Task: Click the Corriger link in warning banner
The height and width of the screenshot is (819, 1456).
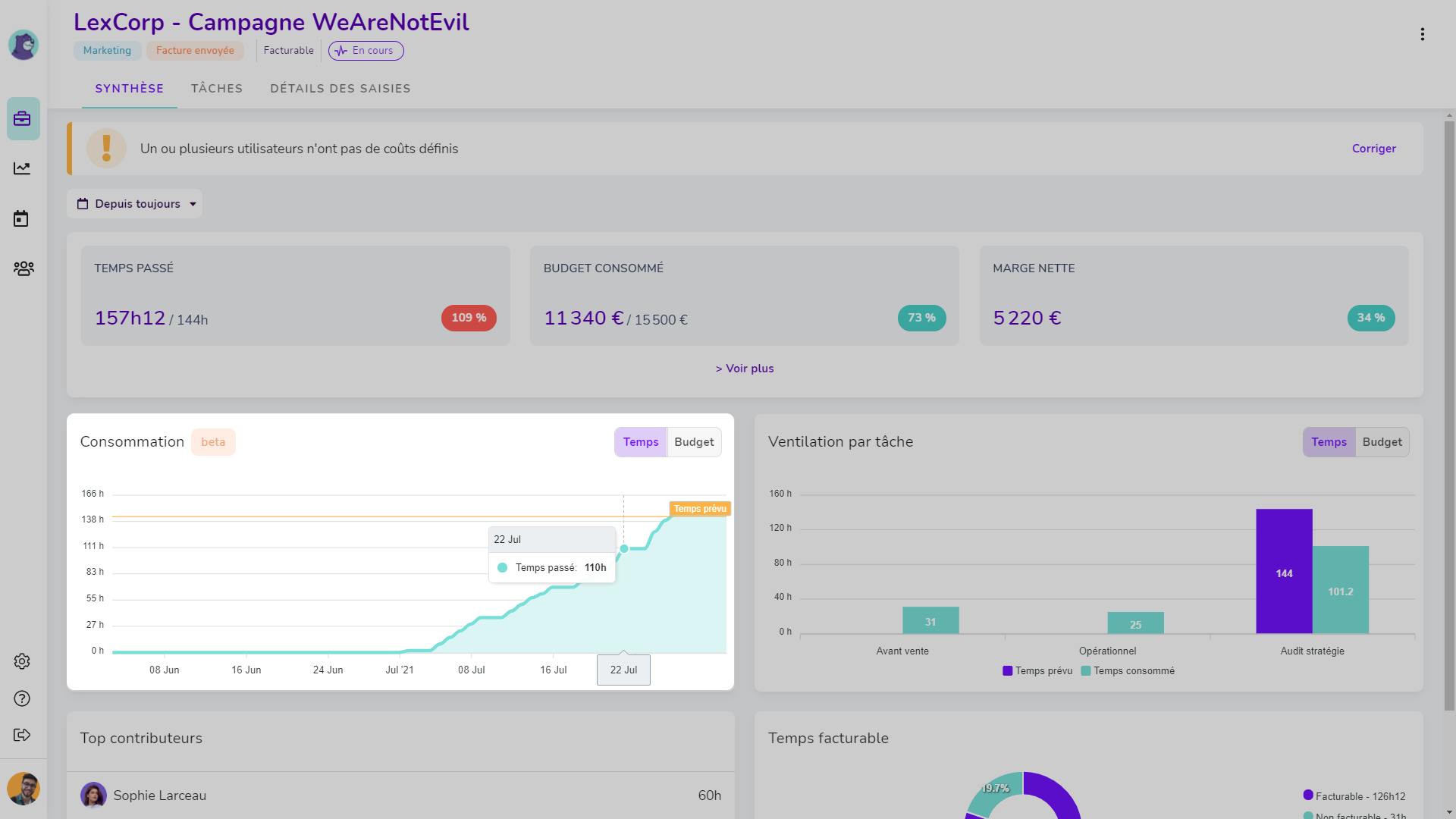Action: pos(1373,149)
